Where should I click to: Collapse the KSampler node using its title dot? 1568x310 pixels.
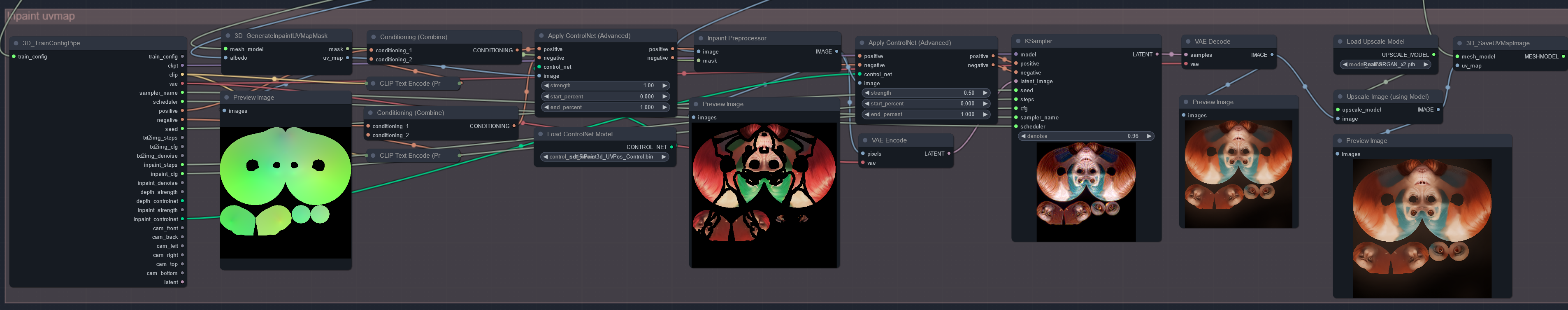(x=1018, y=42)
